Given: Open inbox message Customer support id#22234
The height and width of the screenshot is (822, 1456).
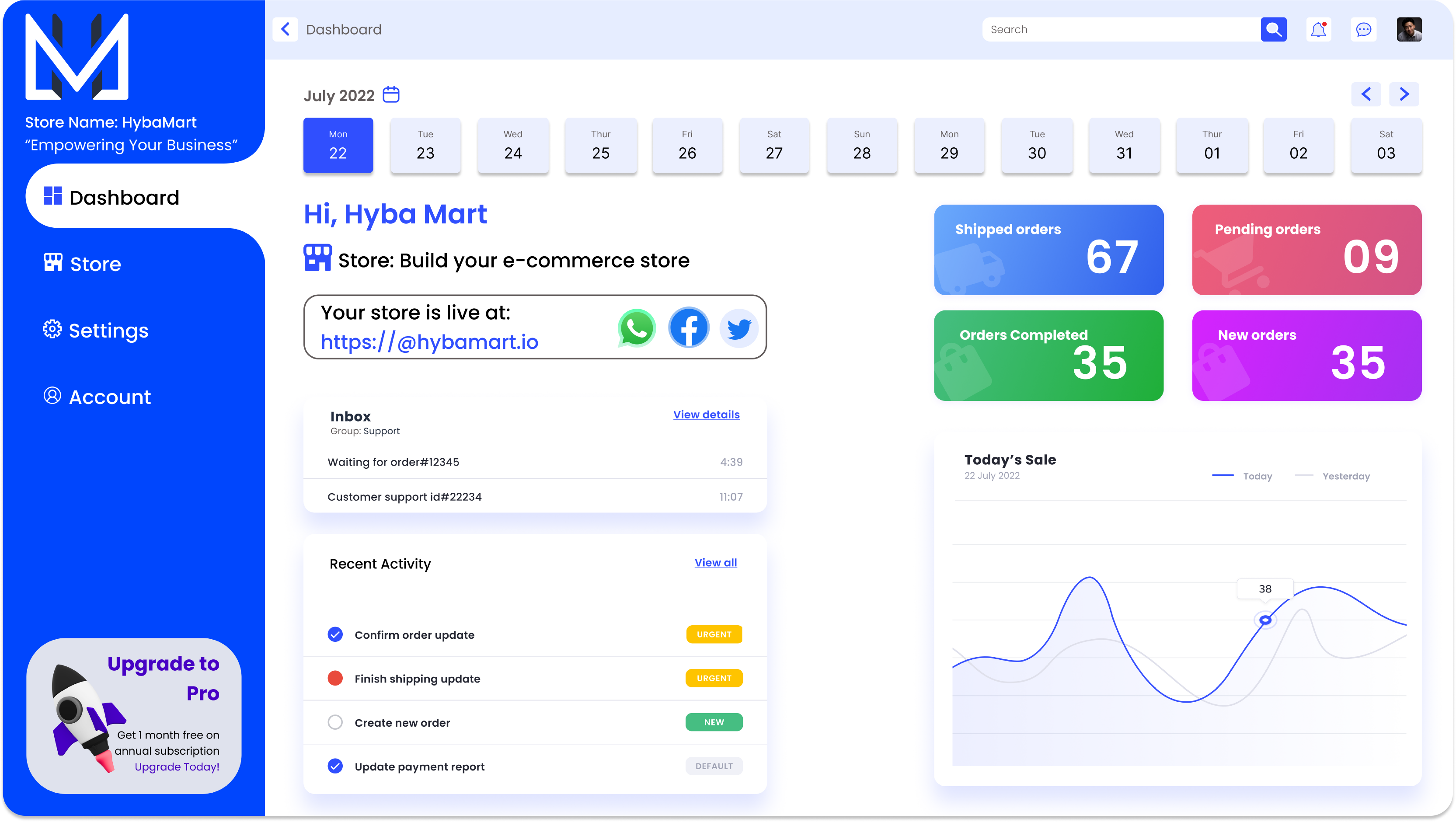Looking at the screenshot, I should (535, 496).
